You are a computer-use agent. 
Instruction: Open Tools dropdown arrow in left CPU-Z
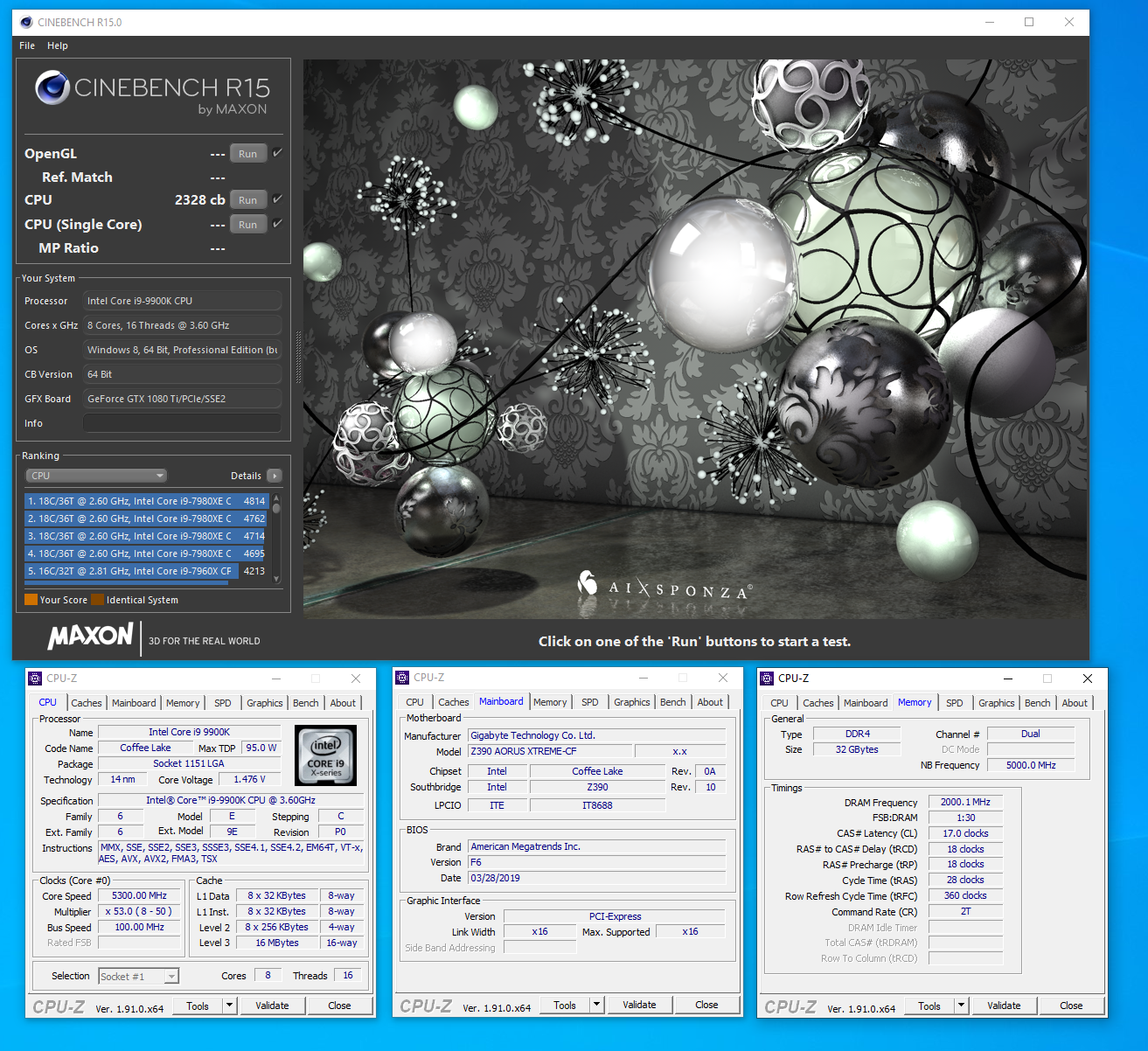230,1006
